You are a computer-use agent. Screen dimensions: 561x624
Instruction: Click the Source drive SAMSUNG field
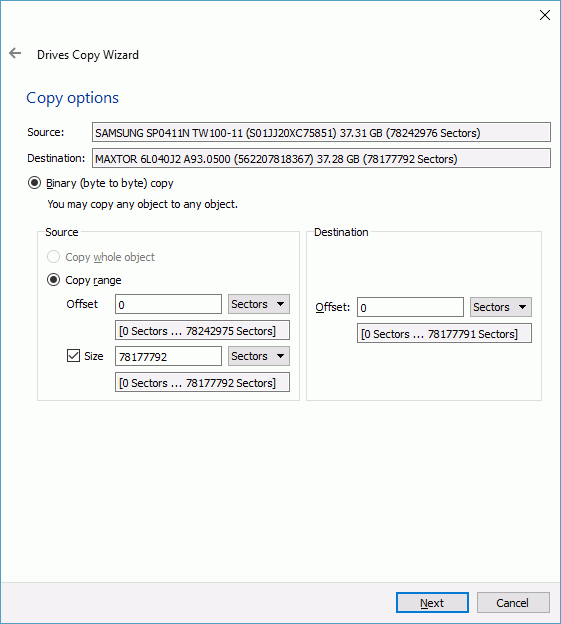[x=321, y=133]
